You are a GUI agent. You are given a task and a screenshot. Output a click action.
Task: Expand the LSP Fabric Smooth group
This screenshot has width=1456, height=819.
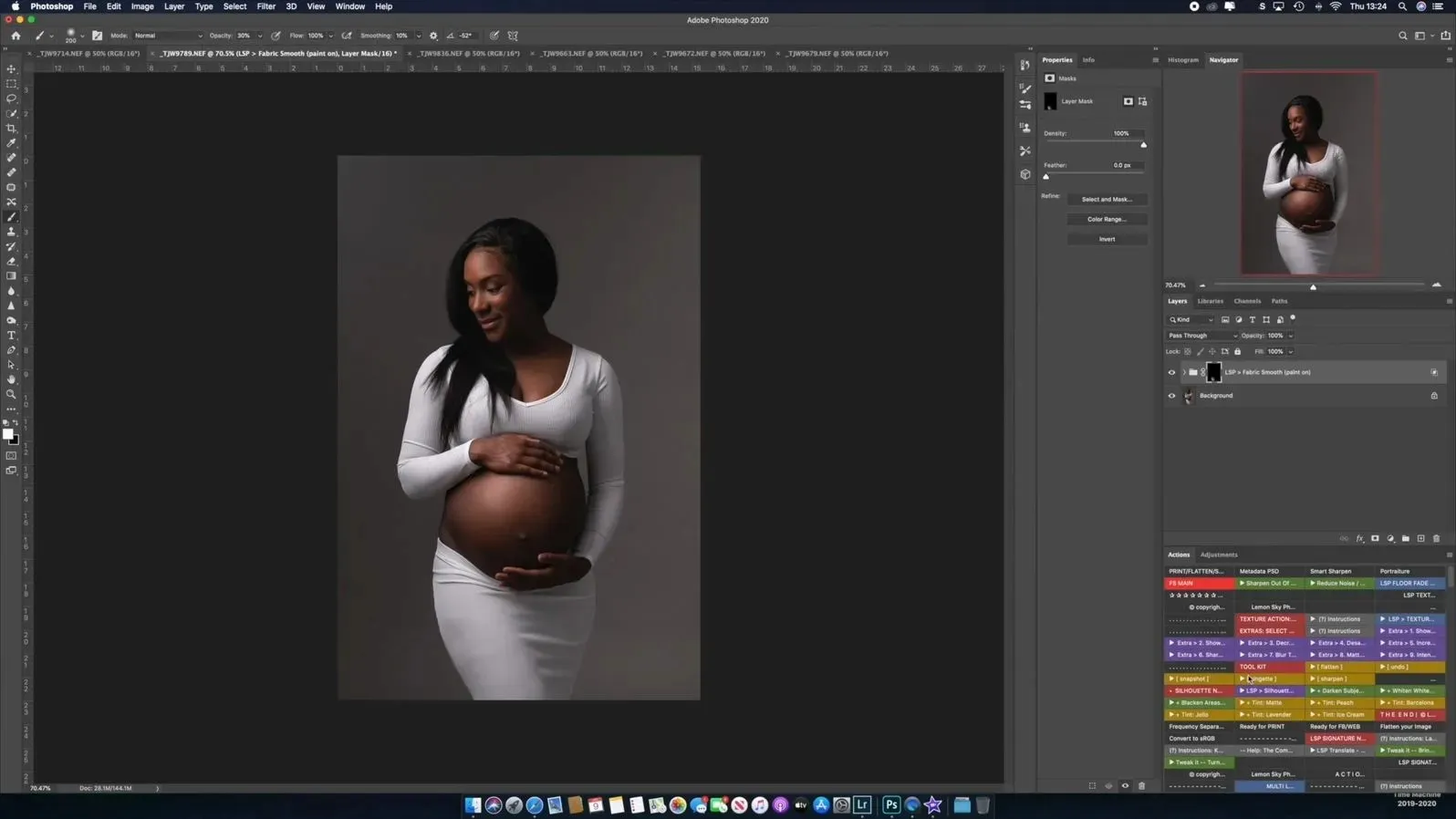click(x=1184, y=372)
